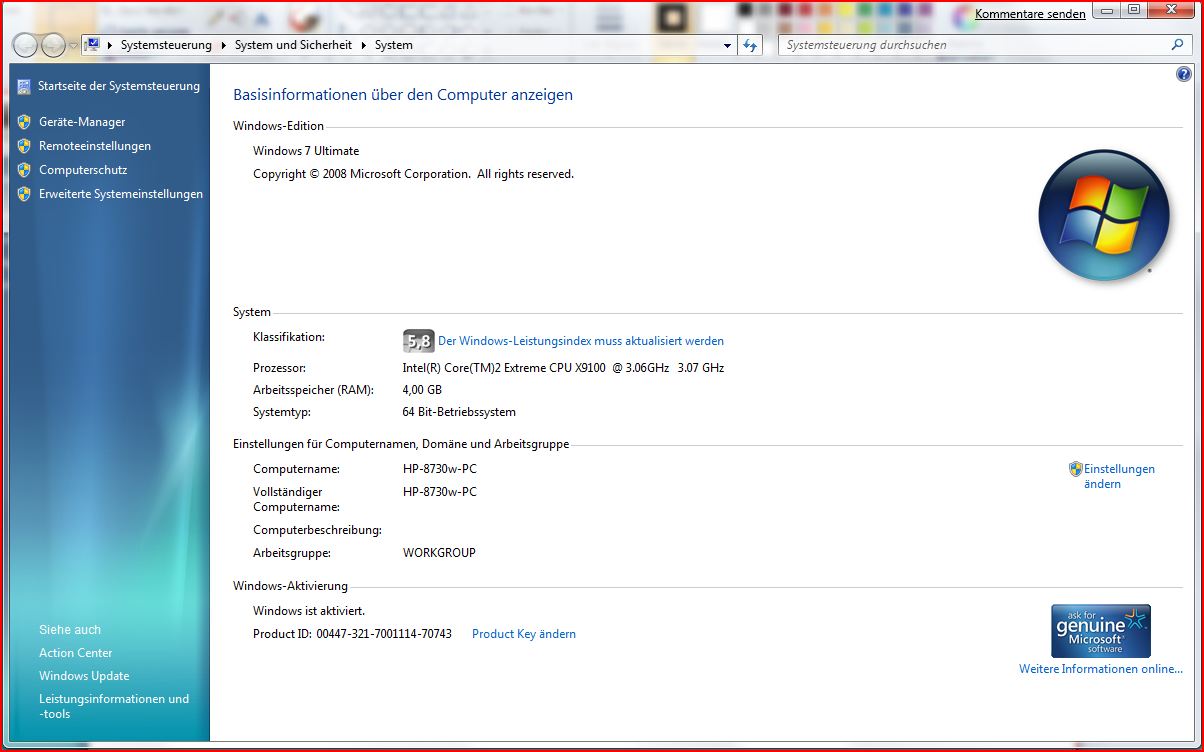Expand the address bar history dropdown

tap(727, 45)
